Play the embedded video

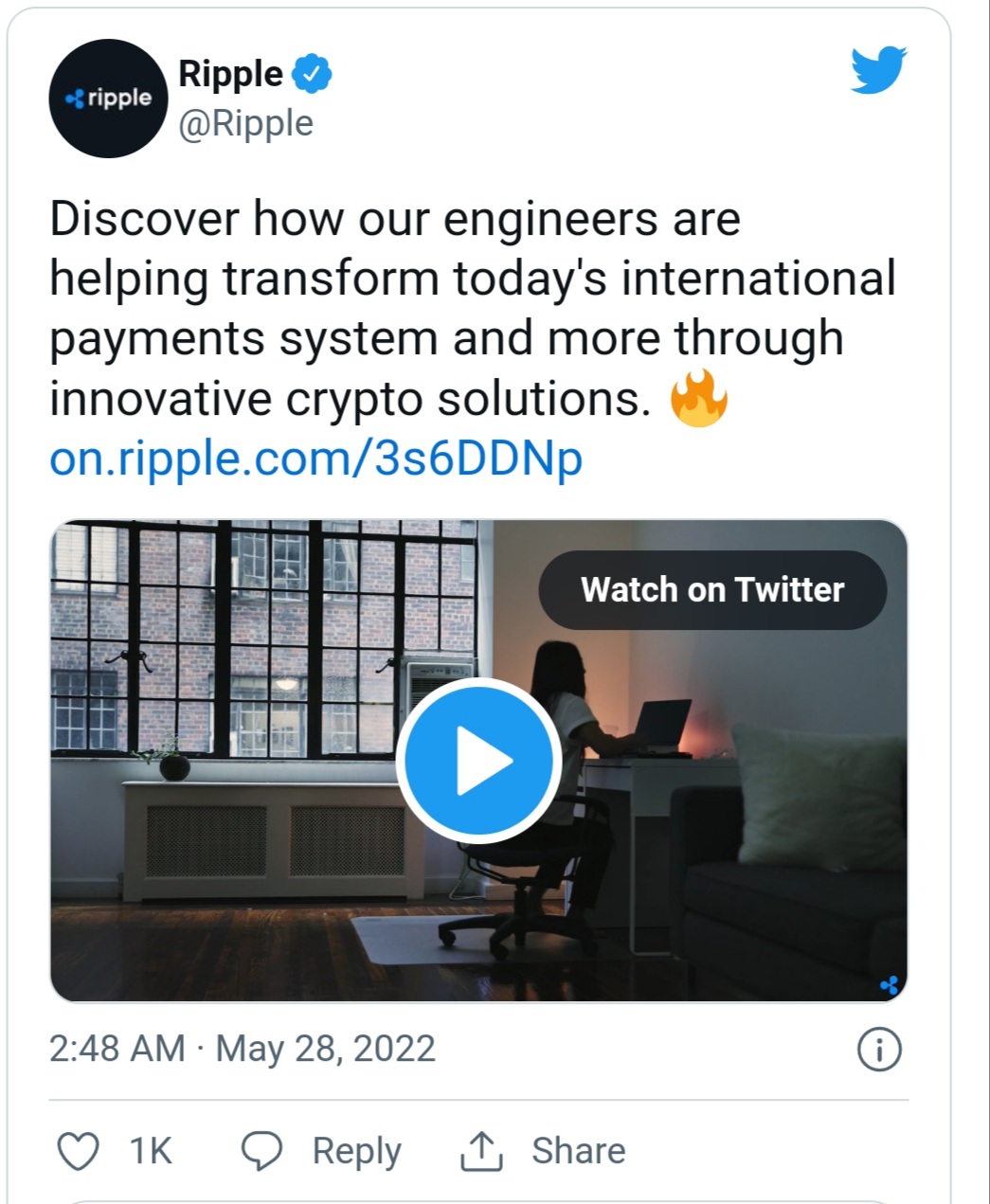[x=478, y=760]
